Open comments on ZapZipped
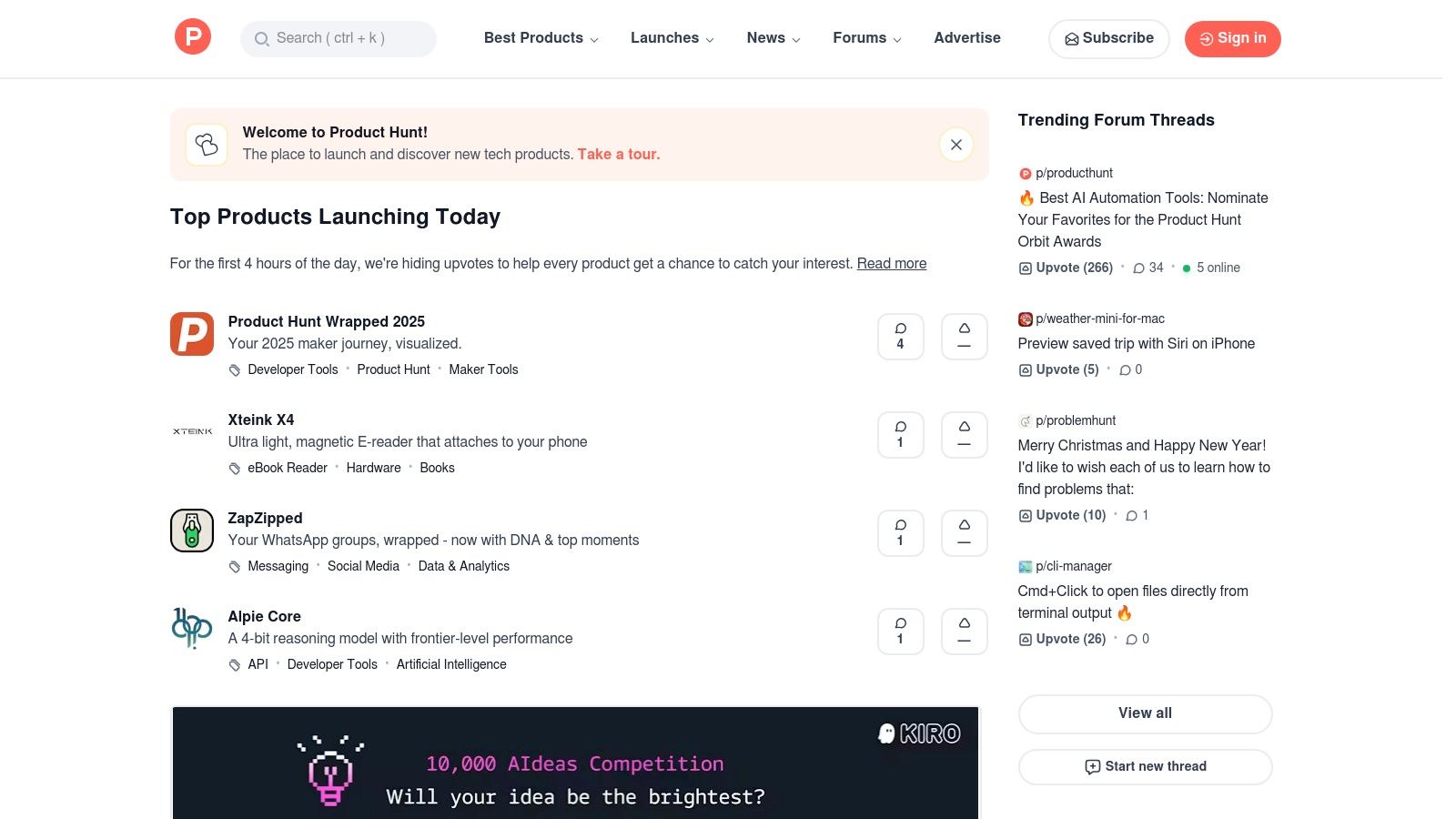The height and width of the screenshot is (819, 1456). 900,532
